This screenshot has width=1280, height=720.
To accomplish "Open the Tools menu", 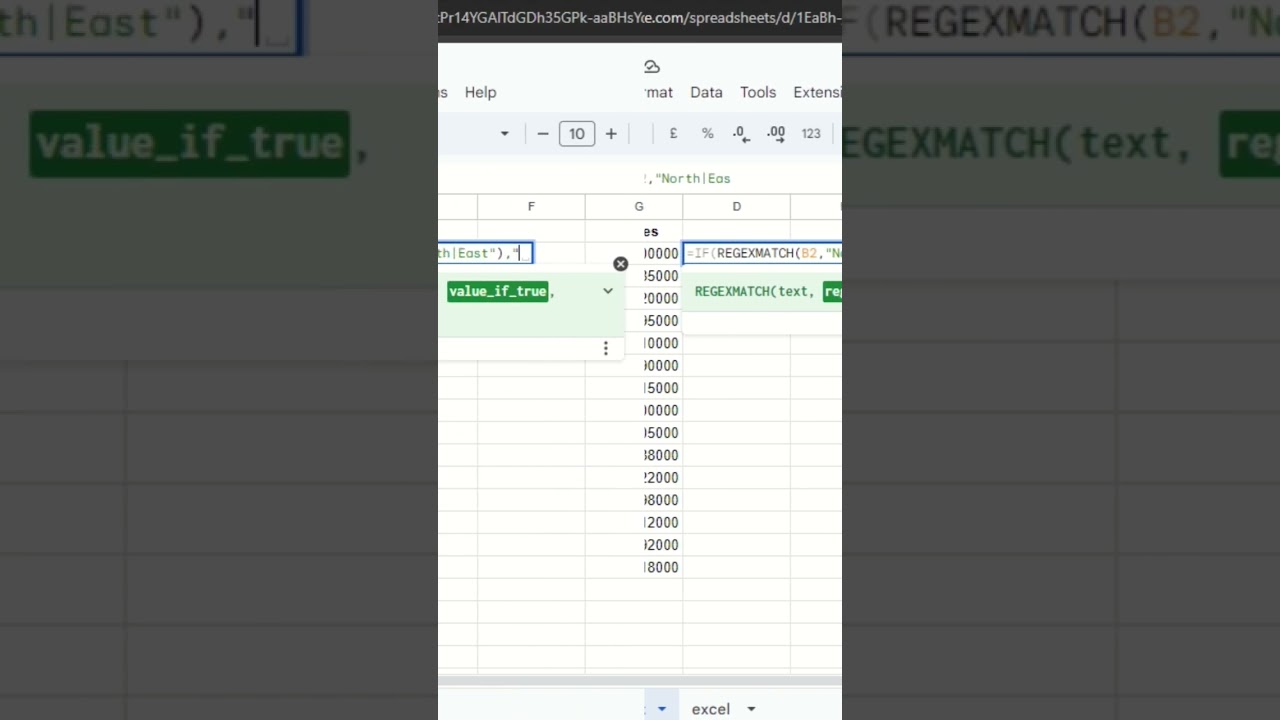I will tap(758, 92).
